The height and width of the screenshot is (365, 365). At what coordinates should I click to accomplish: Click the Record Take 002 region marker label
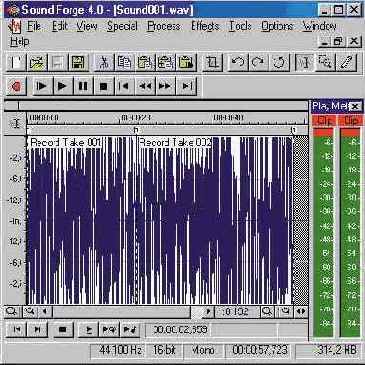[175, 143]
